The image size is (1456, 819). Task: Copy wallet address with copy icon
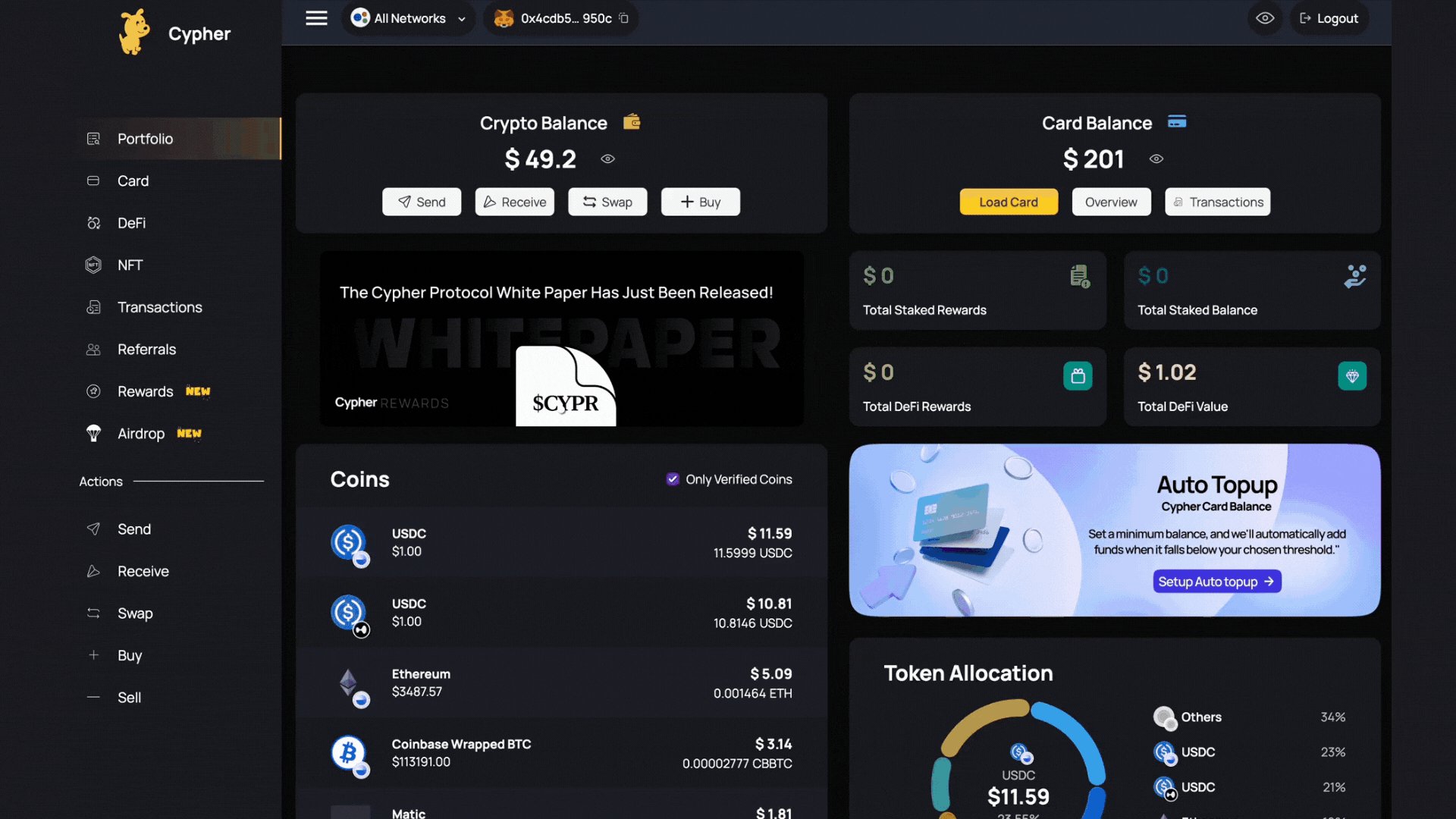(x=623, y=18)
